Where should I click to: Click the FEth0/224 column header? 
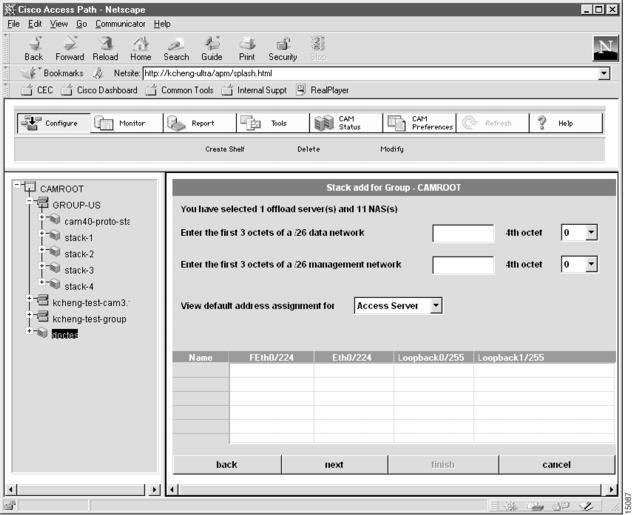271,357
